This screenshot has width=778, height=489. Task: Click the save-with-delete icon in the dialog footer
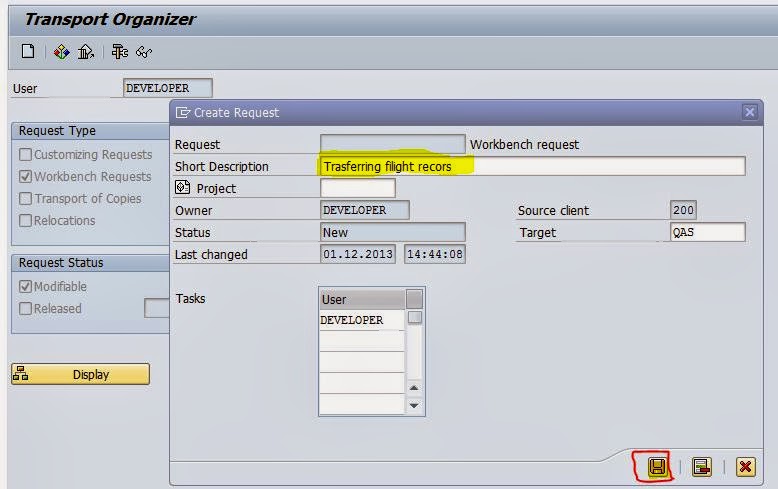(702, 467)
